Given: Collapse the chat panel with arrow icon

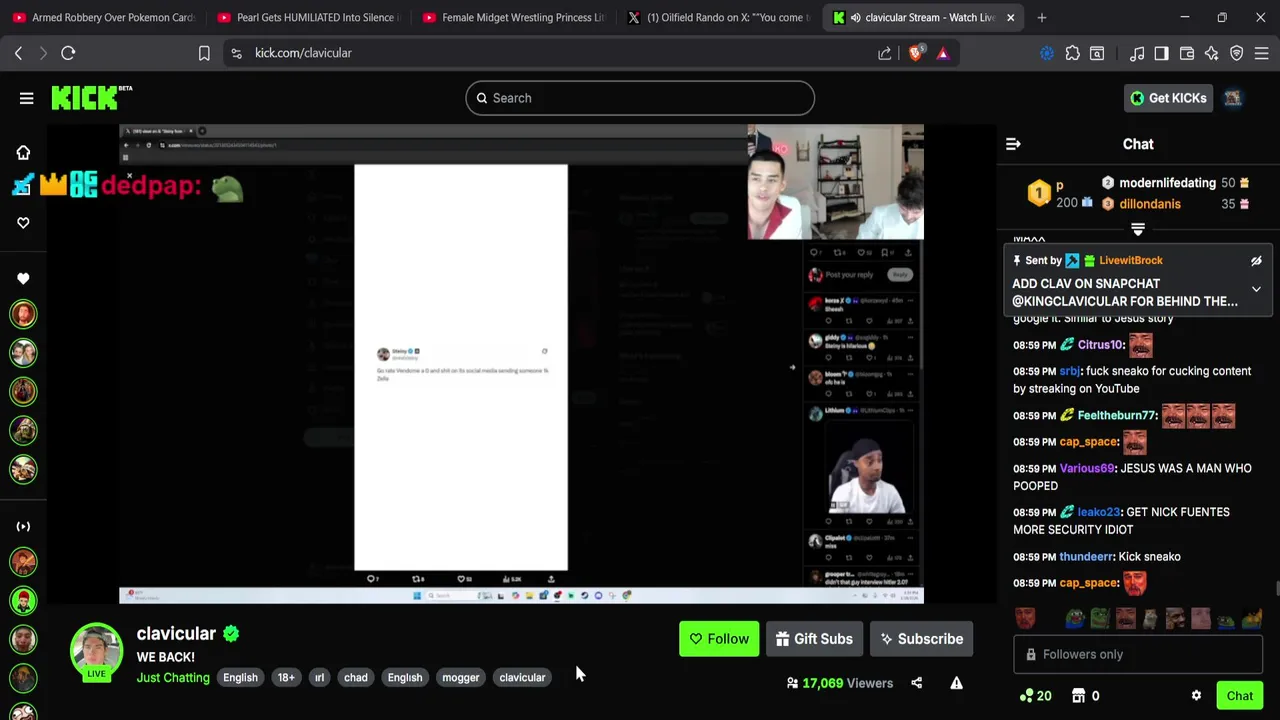Looking at the screenshot, I should 1013,144.
